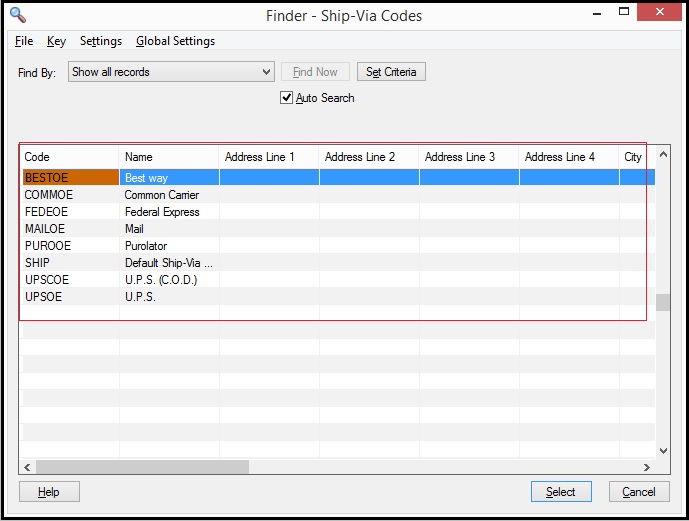Viewport: 689px width, 521px height.
Task: Click the horizontal scrollbar right arrow
Action: pyautogui.click(x=647, y=467)
